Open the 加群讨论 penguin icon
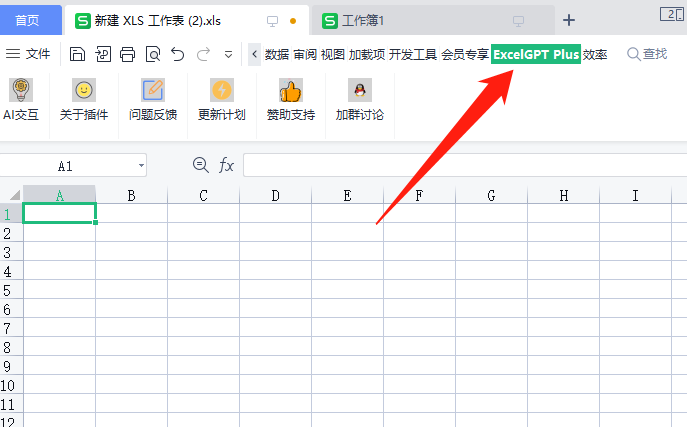The width and height of the screenshot is (687, 427). [x=358, y=91]
